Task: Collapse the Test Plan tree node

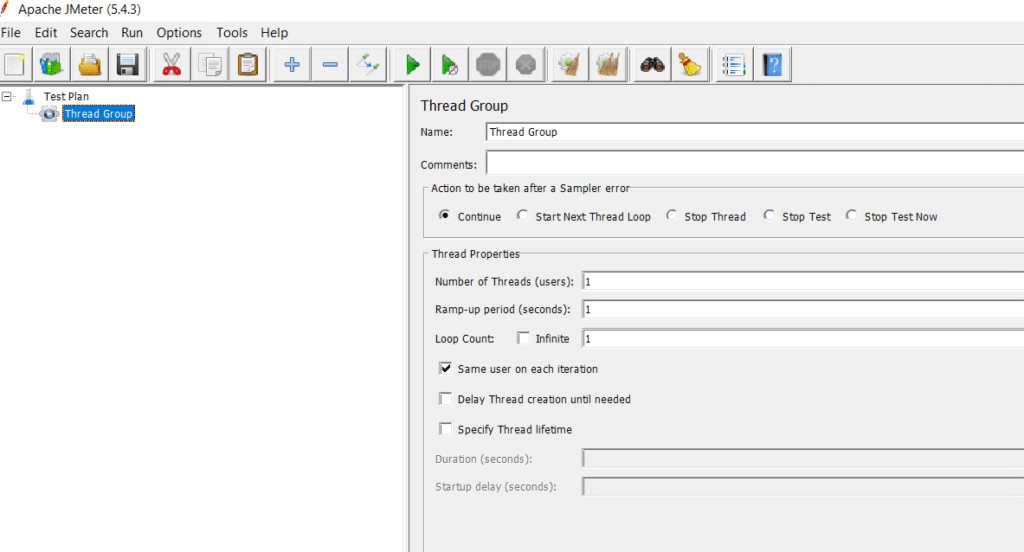Action: [x=7, y=97]
